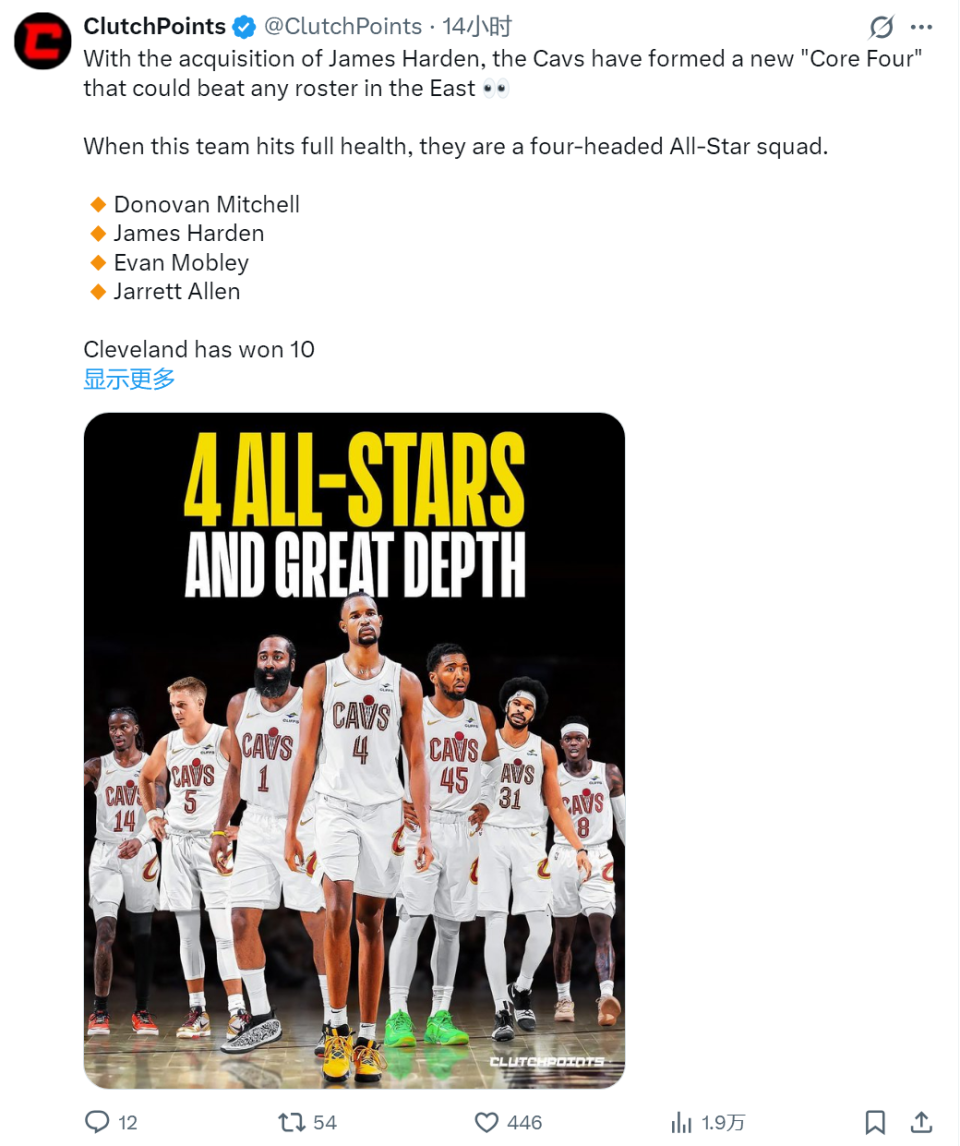Click the share upload arrow icon

pos(922,1122)
